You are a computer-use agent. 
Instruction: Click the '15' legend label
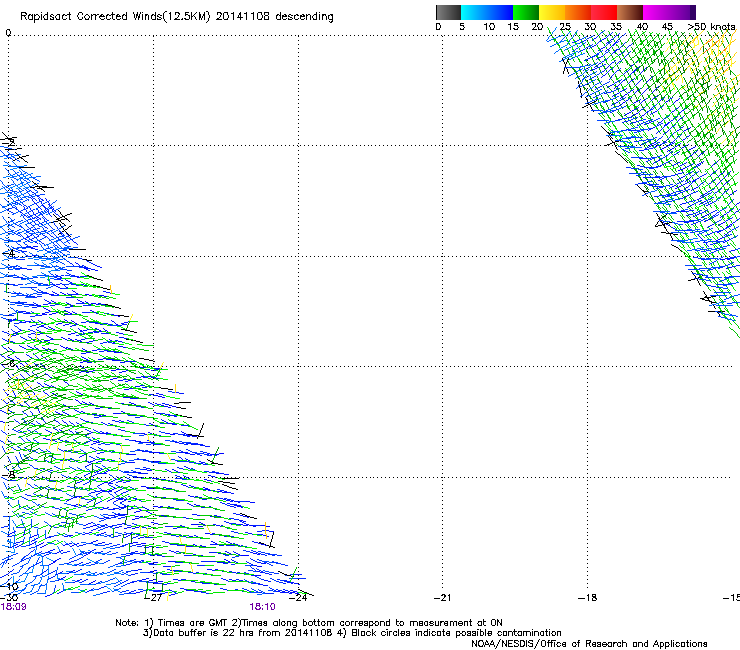pyautogui.click(x=513, y=27)
